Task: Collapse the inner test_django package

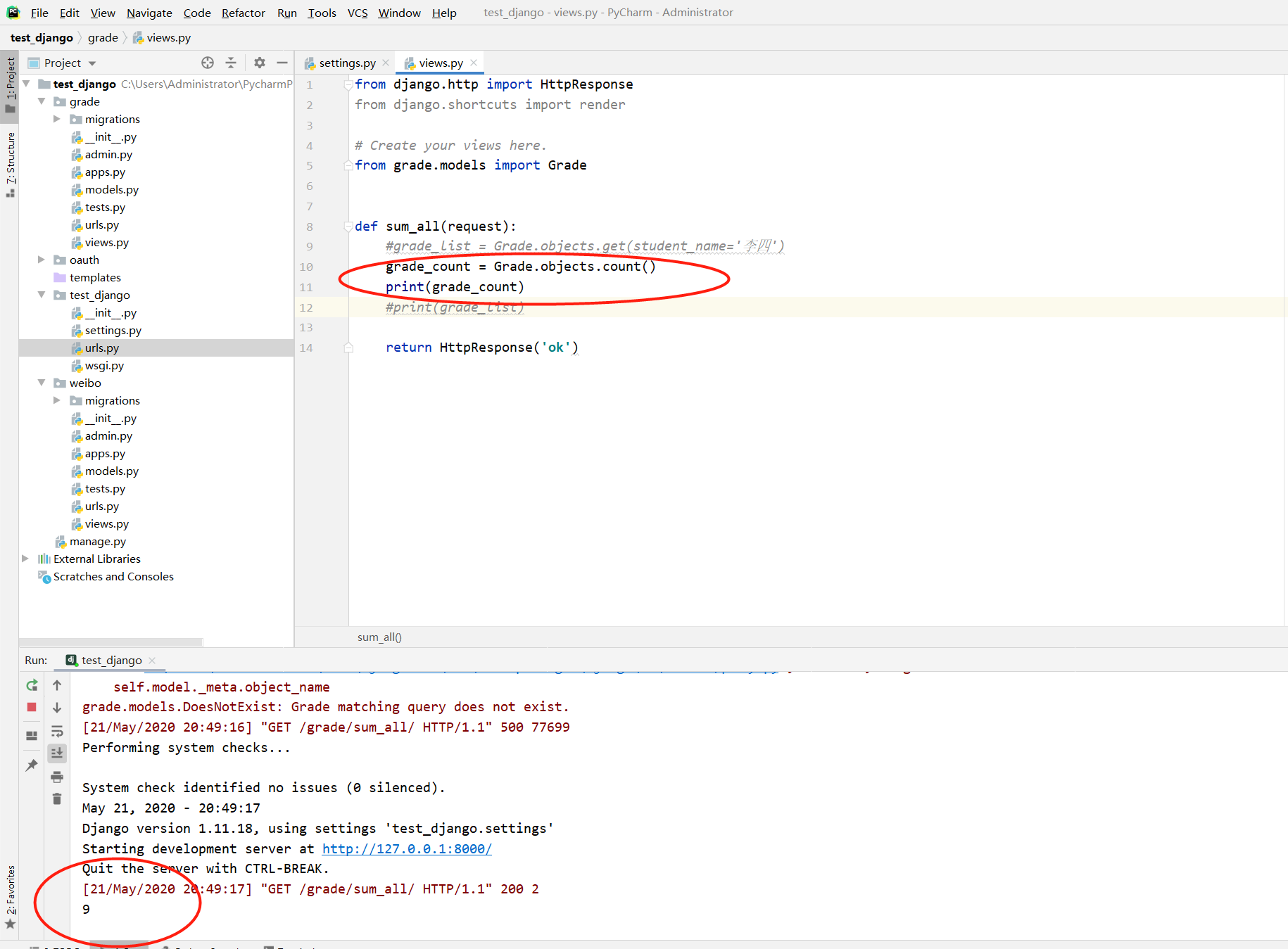Action: tap(42, 295)
